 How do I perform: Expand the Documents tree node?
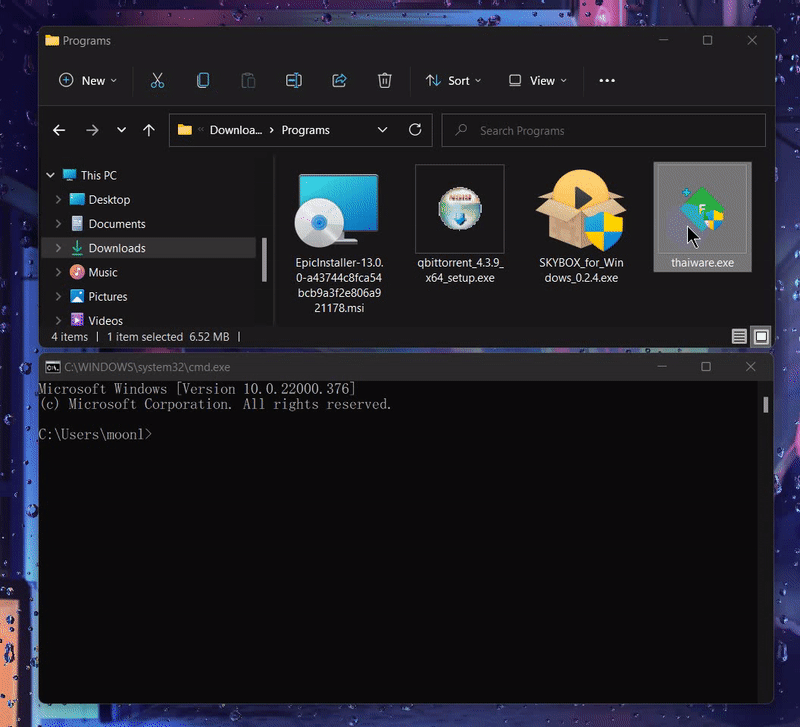pos(58,224)
